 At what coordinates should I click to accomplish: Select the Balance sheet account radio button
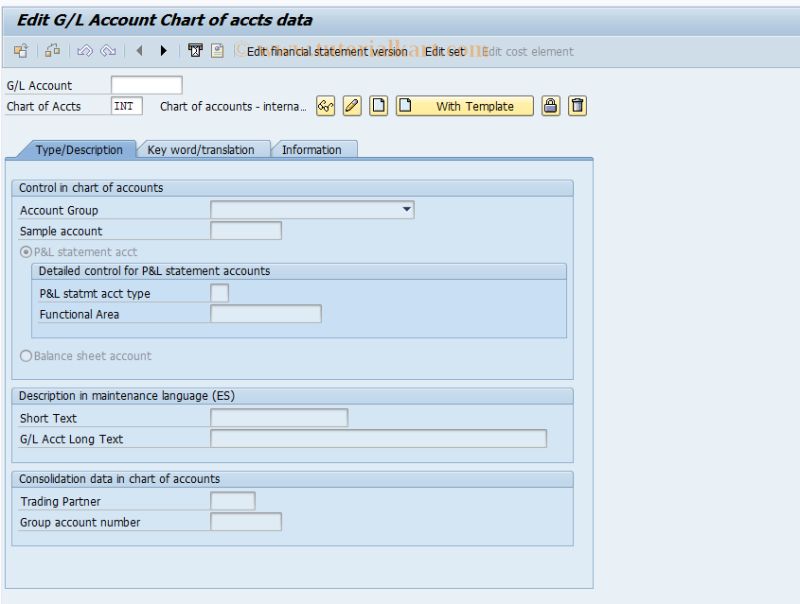(26, 356)
